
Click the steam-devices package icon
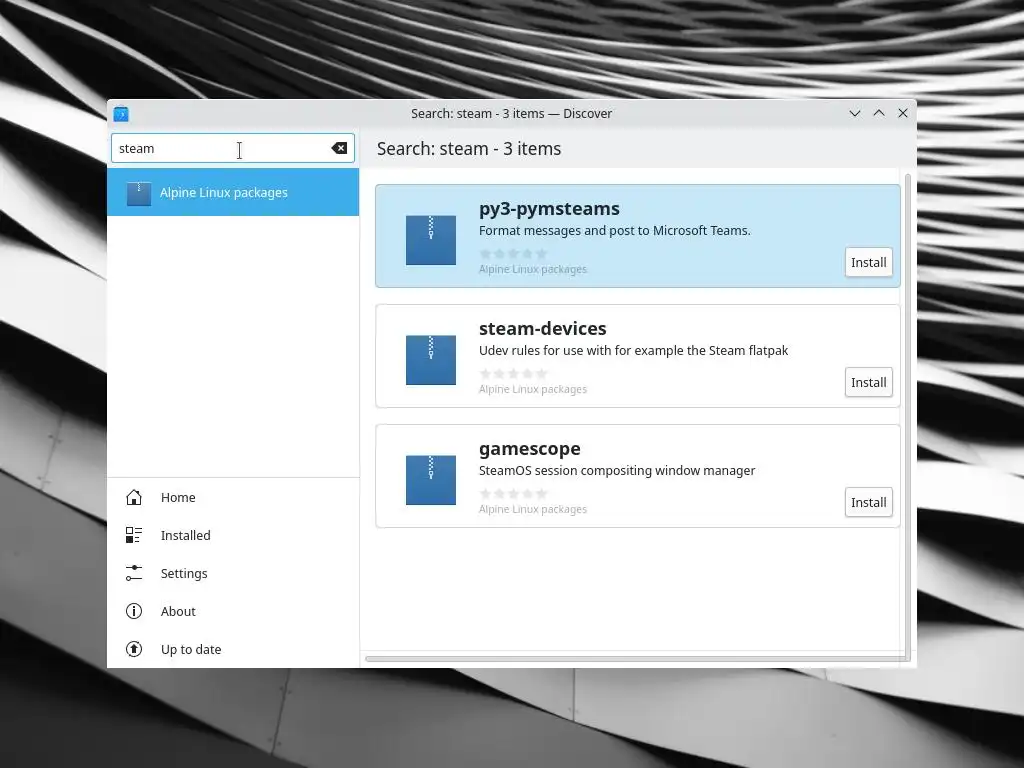[x=431, y=360]
